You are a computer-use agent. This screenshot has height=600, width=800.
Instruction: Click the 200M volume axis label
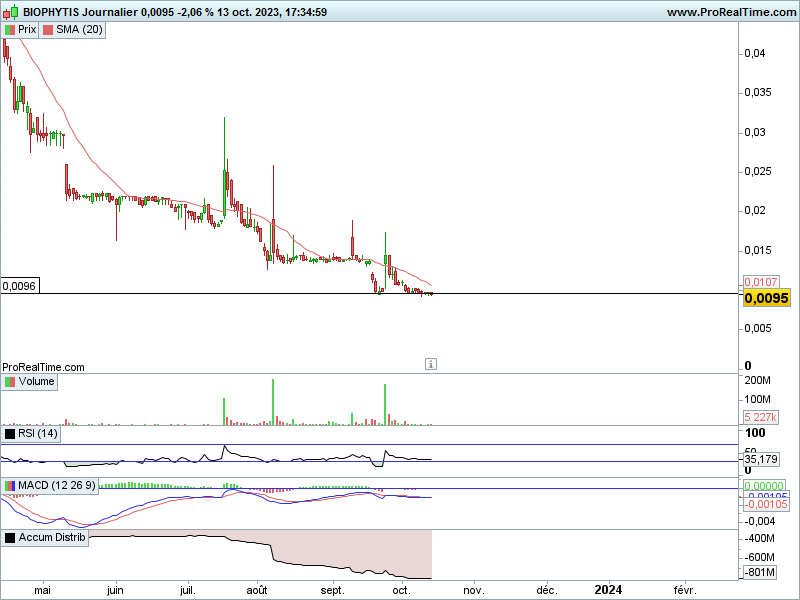[758, 380]
